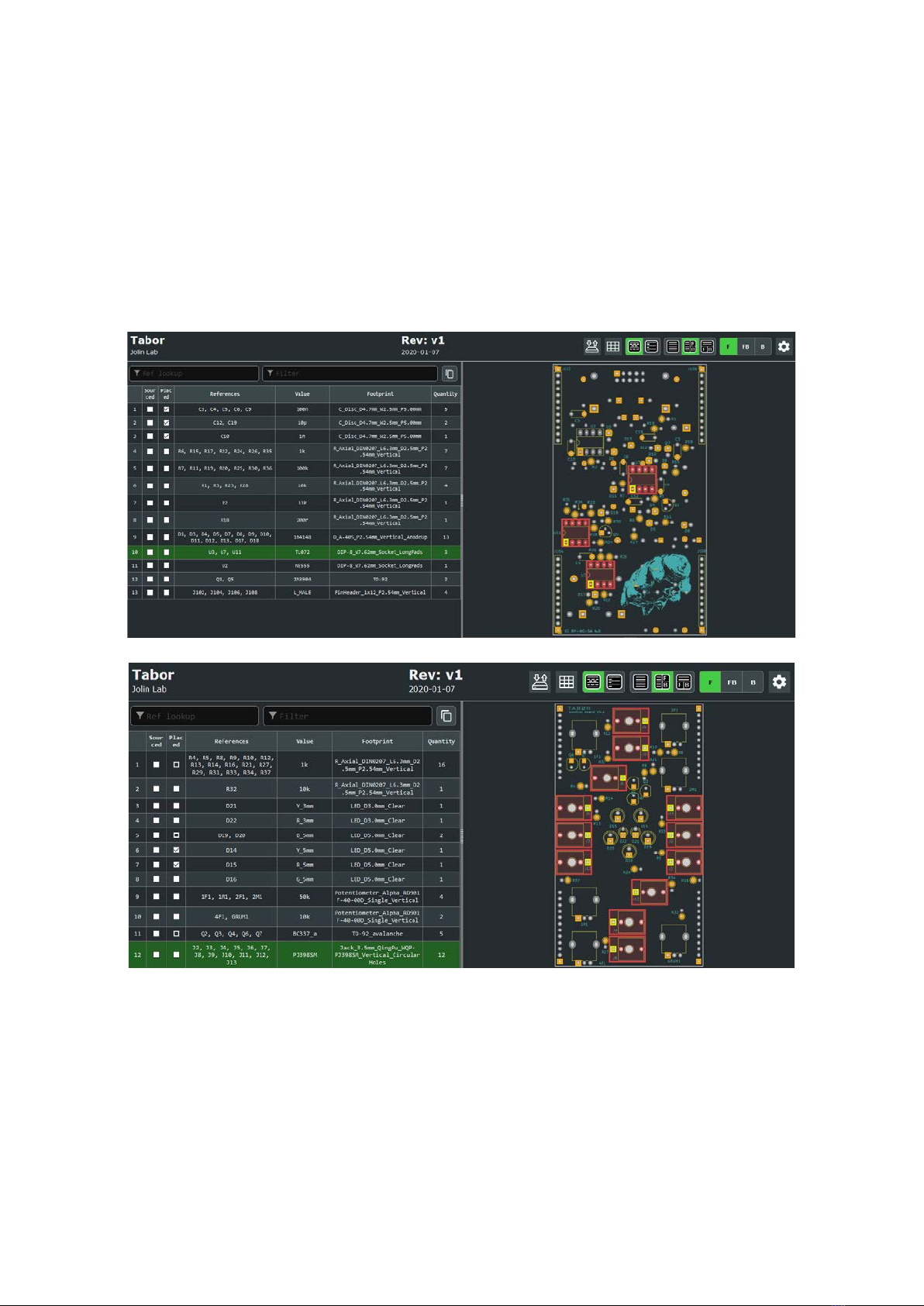Uncheck Placed for D15 row
The image size is (924, 1306).
176,864
